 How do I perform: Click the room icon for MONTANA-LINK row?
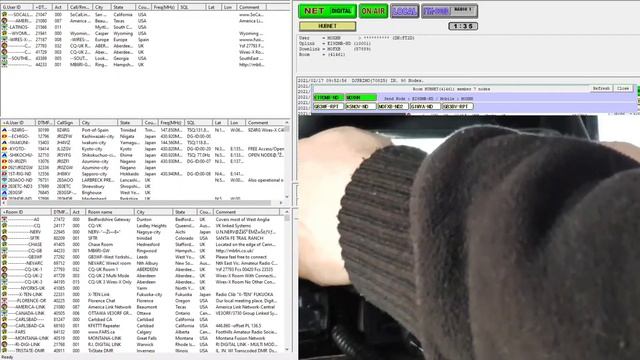click(4, 338)
